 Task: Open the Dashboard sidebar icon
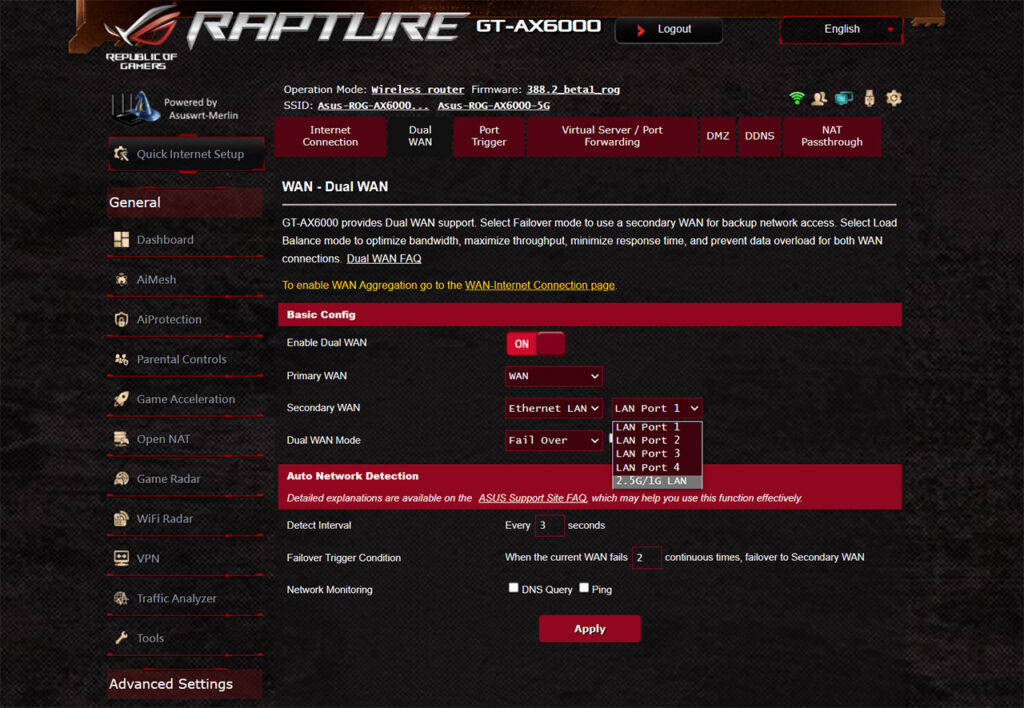pyautogui.click(x=124, y=240)
